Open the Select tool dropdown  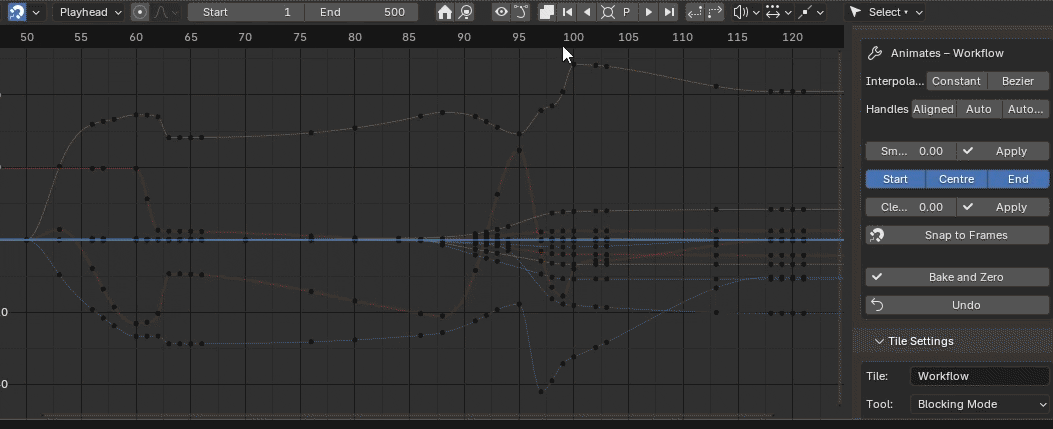click(x=885, y=12)
